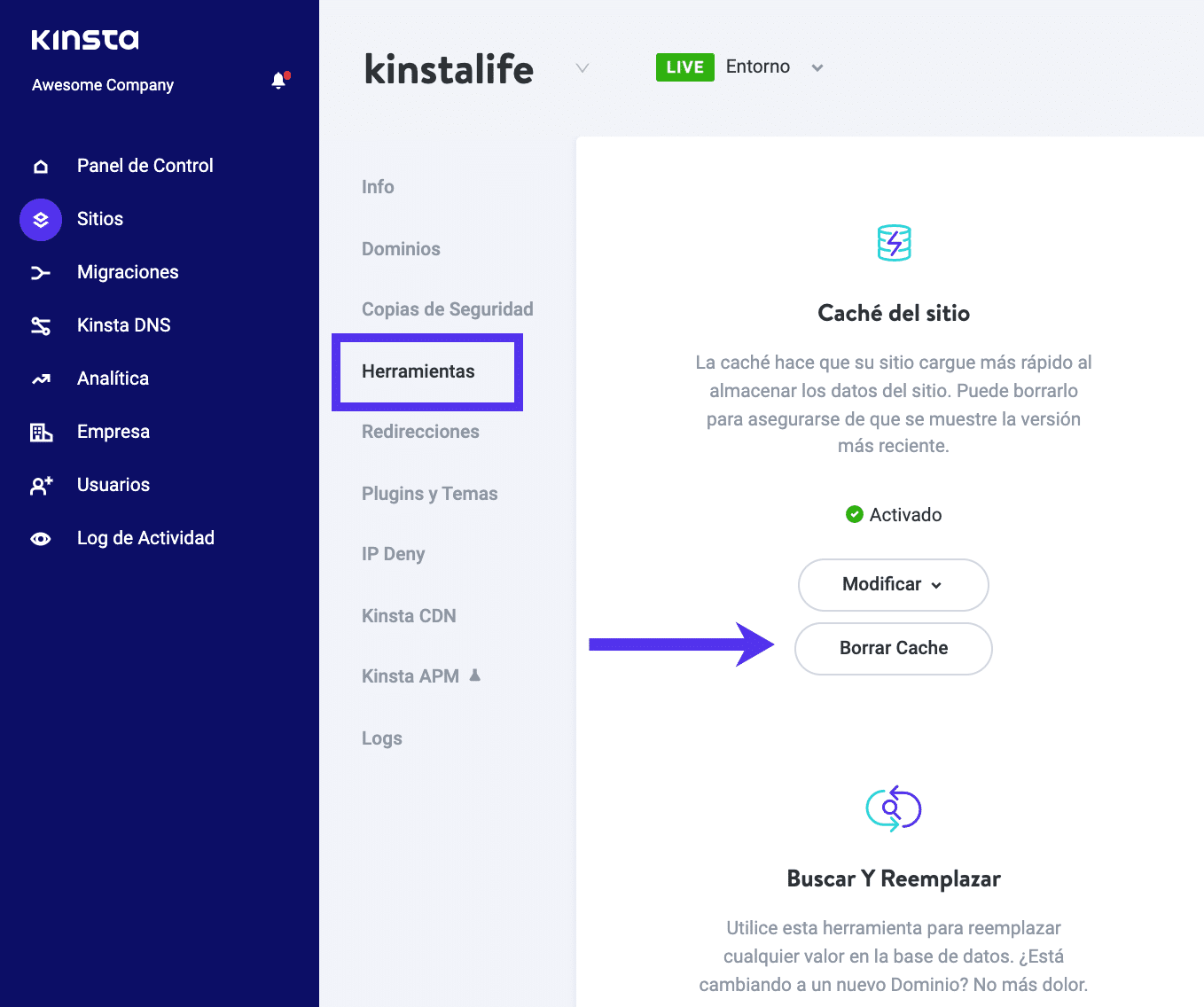Open Copias de Seguridad
Image resolution: width=1204 pixels, height=1007 pixels.
click(x=447, y=308)
